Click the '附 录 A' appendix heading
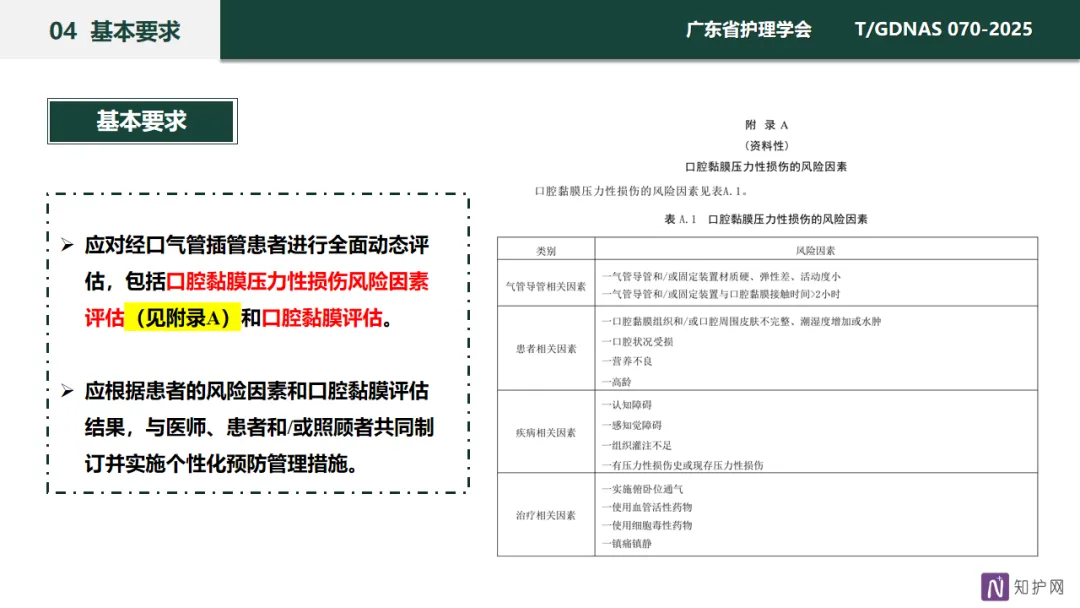 [767, 125]
